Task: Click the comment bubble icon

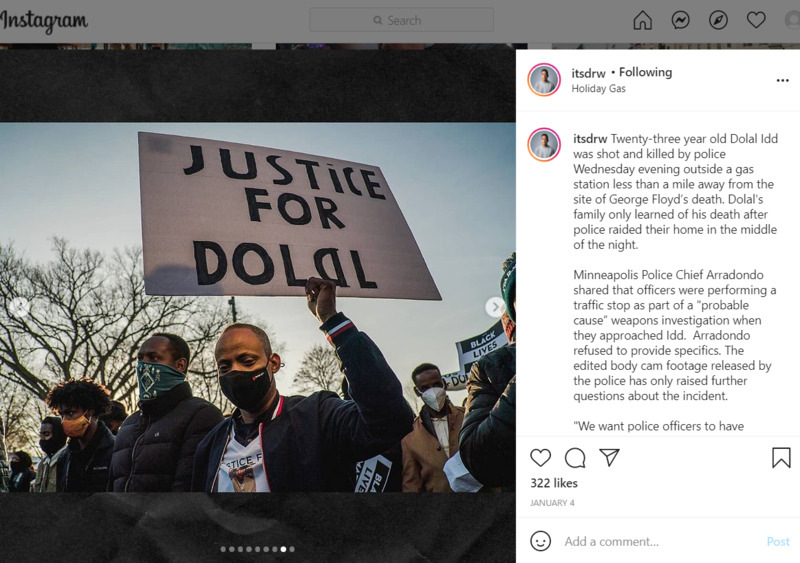Action: [575, 457]
